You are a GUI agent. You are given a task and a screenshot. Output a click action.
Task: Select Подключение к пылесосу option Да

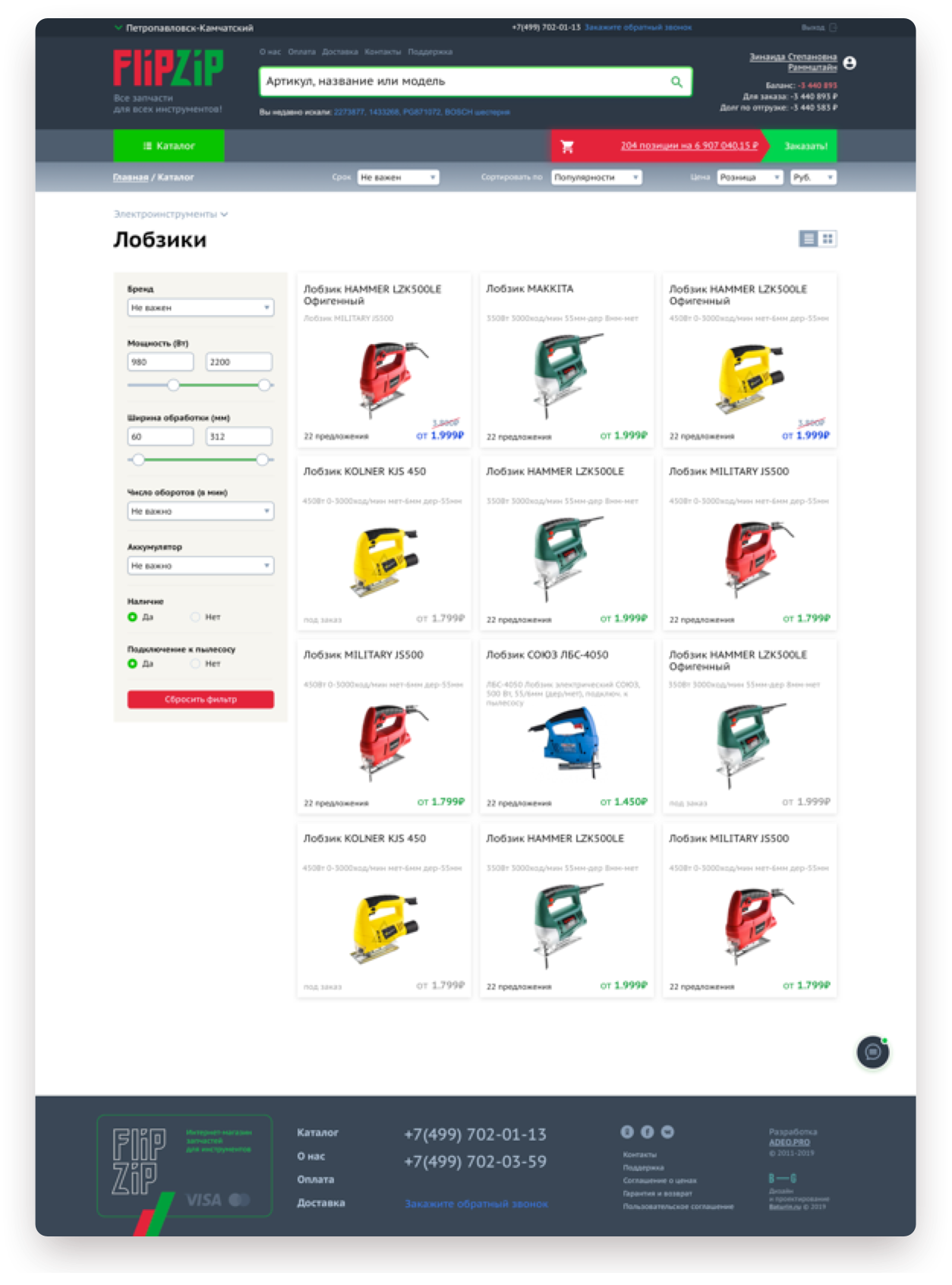tap(132, 664)
